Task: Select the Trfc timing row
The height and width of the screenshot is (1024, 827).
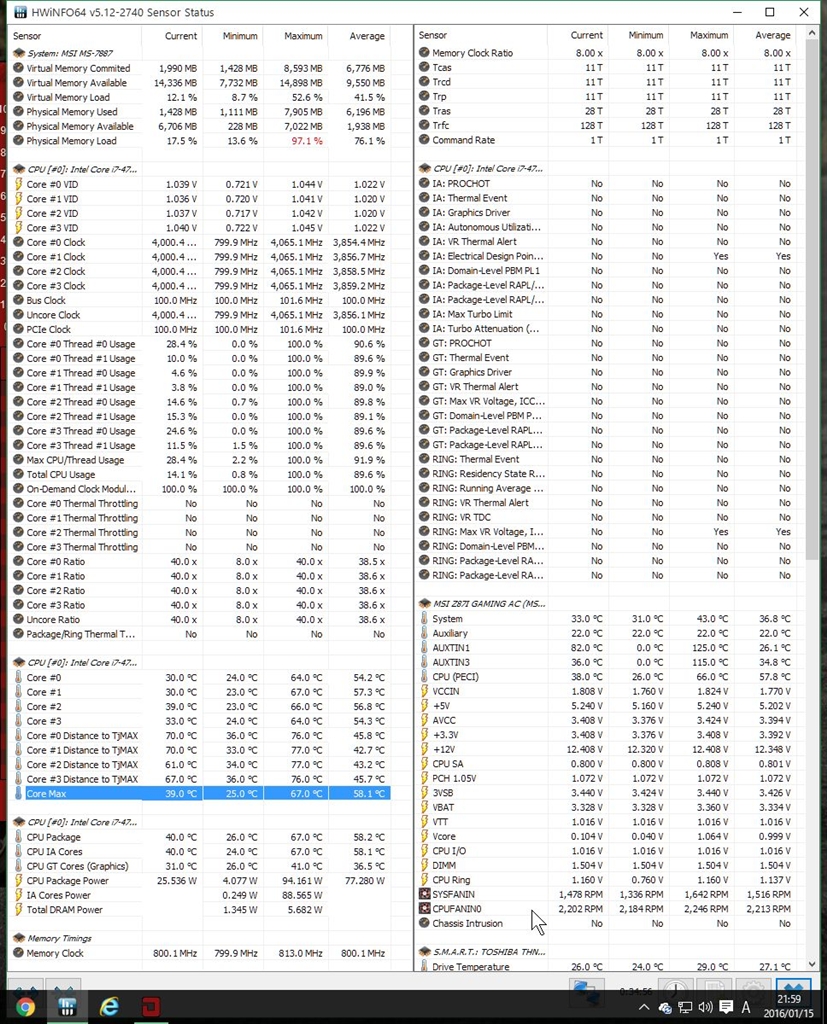Action: [608, 125]
